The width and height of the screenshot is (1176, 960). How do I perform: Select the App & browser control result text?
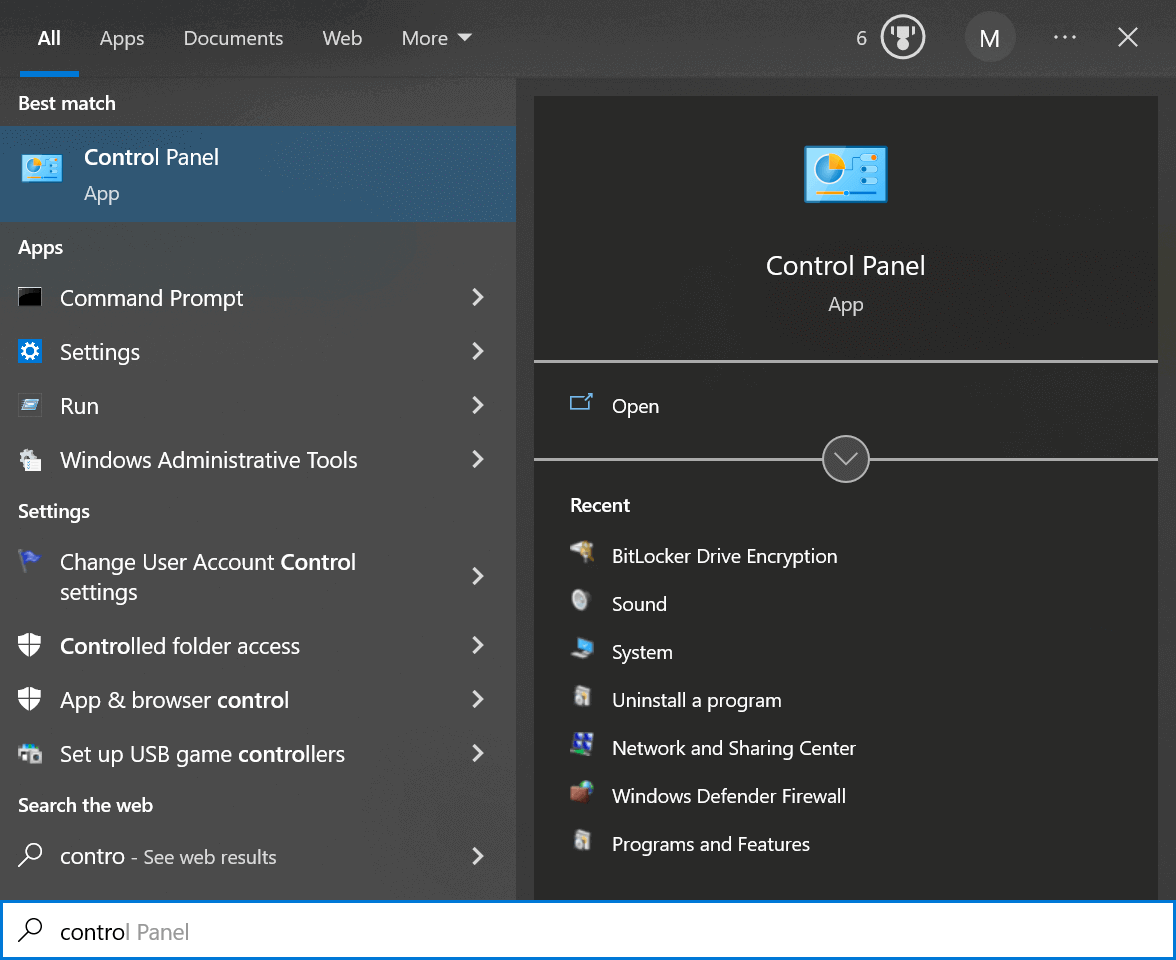pyautogui.click(x=174, y=700)
